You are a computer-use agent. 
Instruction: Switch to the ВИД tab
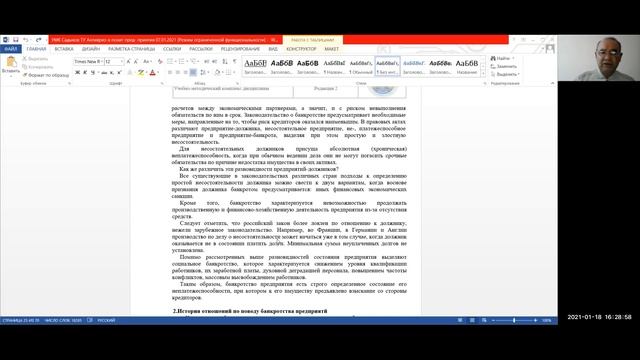(x=273, y=49)
